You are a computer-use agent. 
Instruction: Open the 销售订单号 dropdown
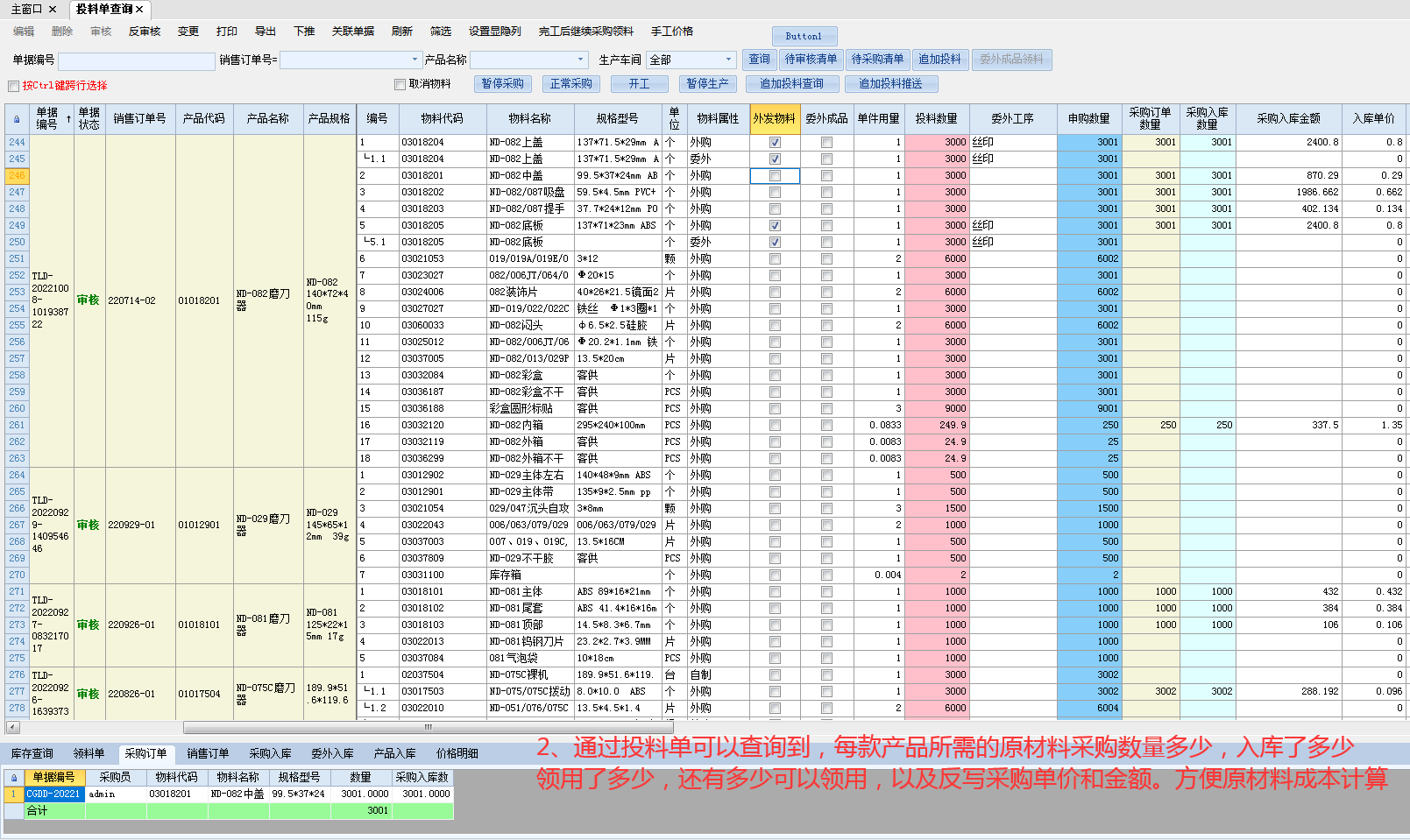(414, 60)
